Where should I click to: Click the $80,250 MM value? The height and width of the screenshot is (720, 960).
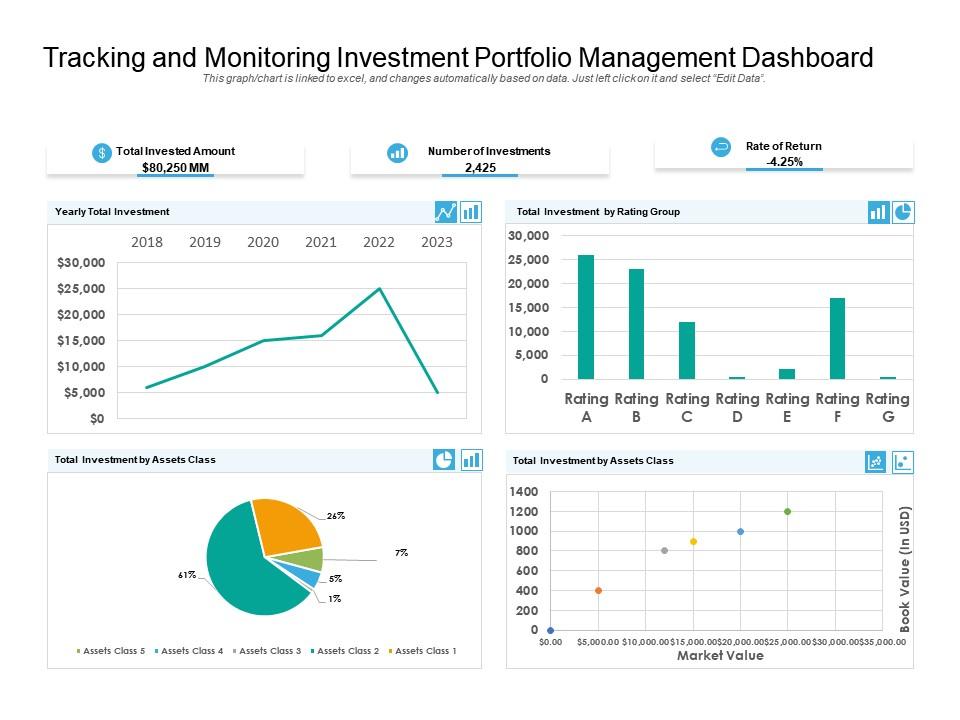[x=175, y=167]
